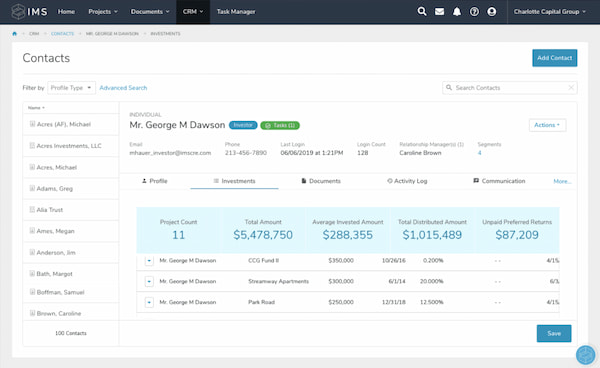Image resolution: width=600 pixels, height=368 pixels.
Task: Click the IMS logo
Action: pos(29,12)
